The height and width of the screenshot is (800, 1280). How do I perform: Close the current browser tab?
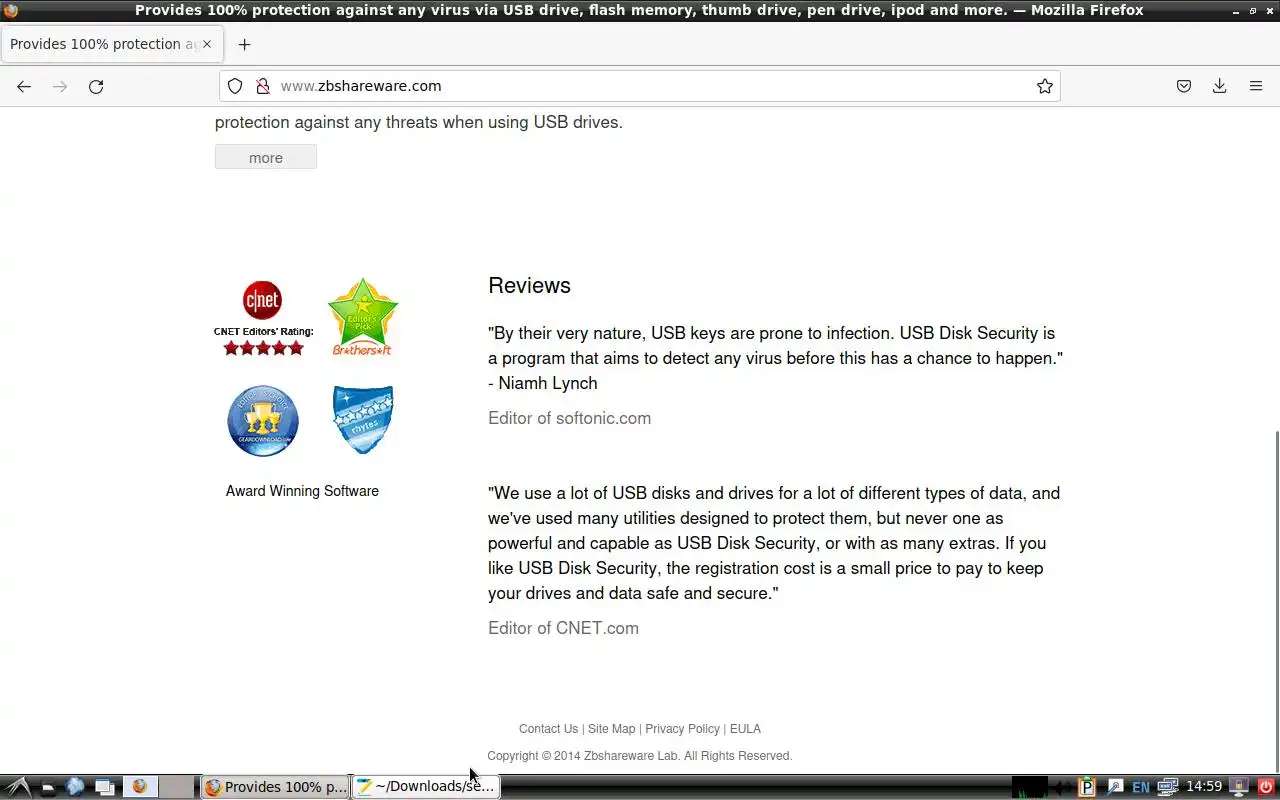[207, 44]
